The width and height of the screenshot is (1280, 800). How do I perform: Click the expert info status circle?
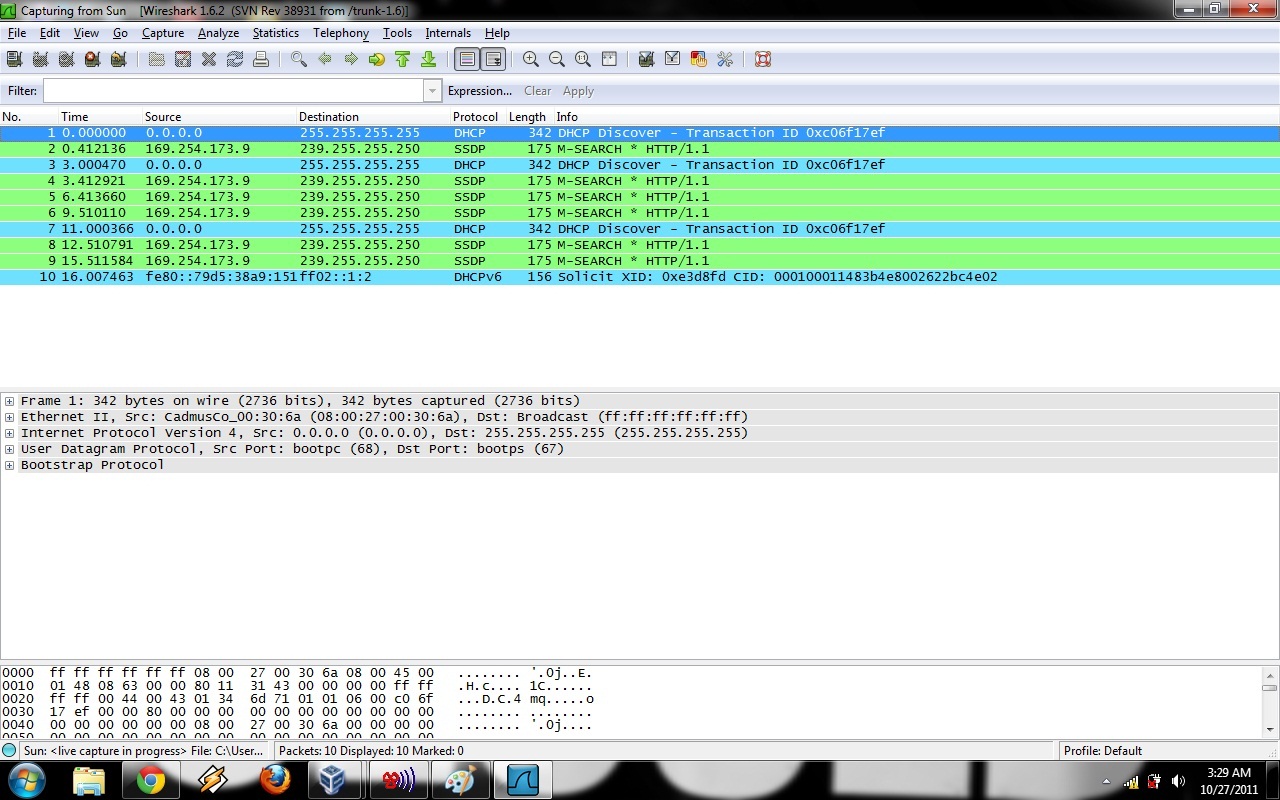coord(10,750)
